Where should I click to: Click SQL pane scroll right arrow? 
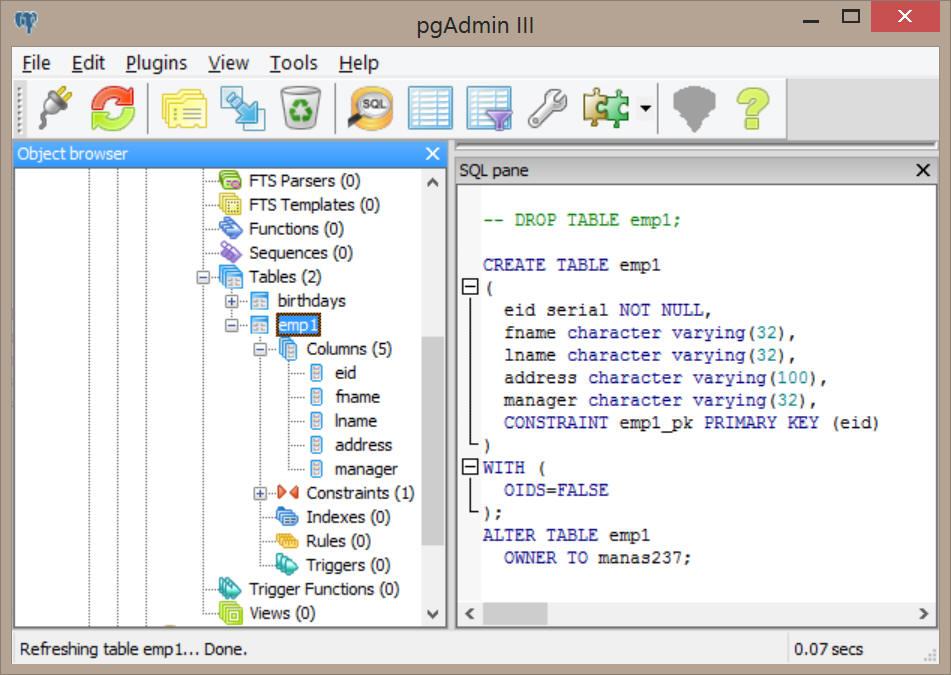click(x=923, y=614)
